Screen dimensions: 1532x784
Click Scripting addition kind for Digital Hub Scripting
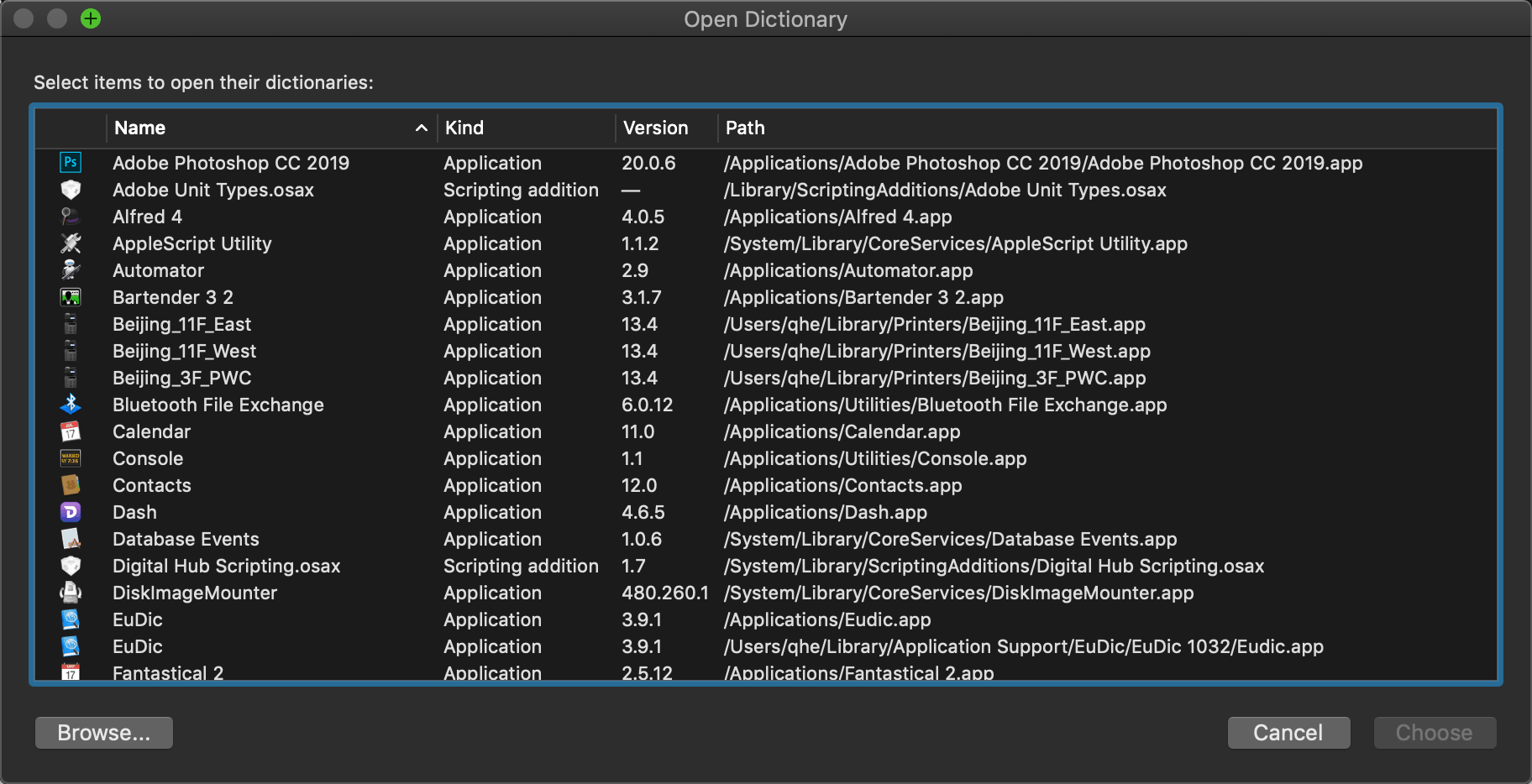pos(521,566)
